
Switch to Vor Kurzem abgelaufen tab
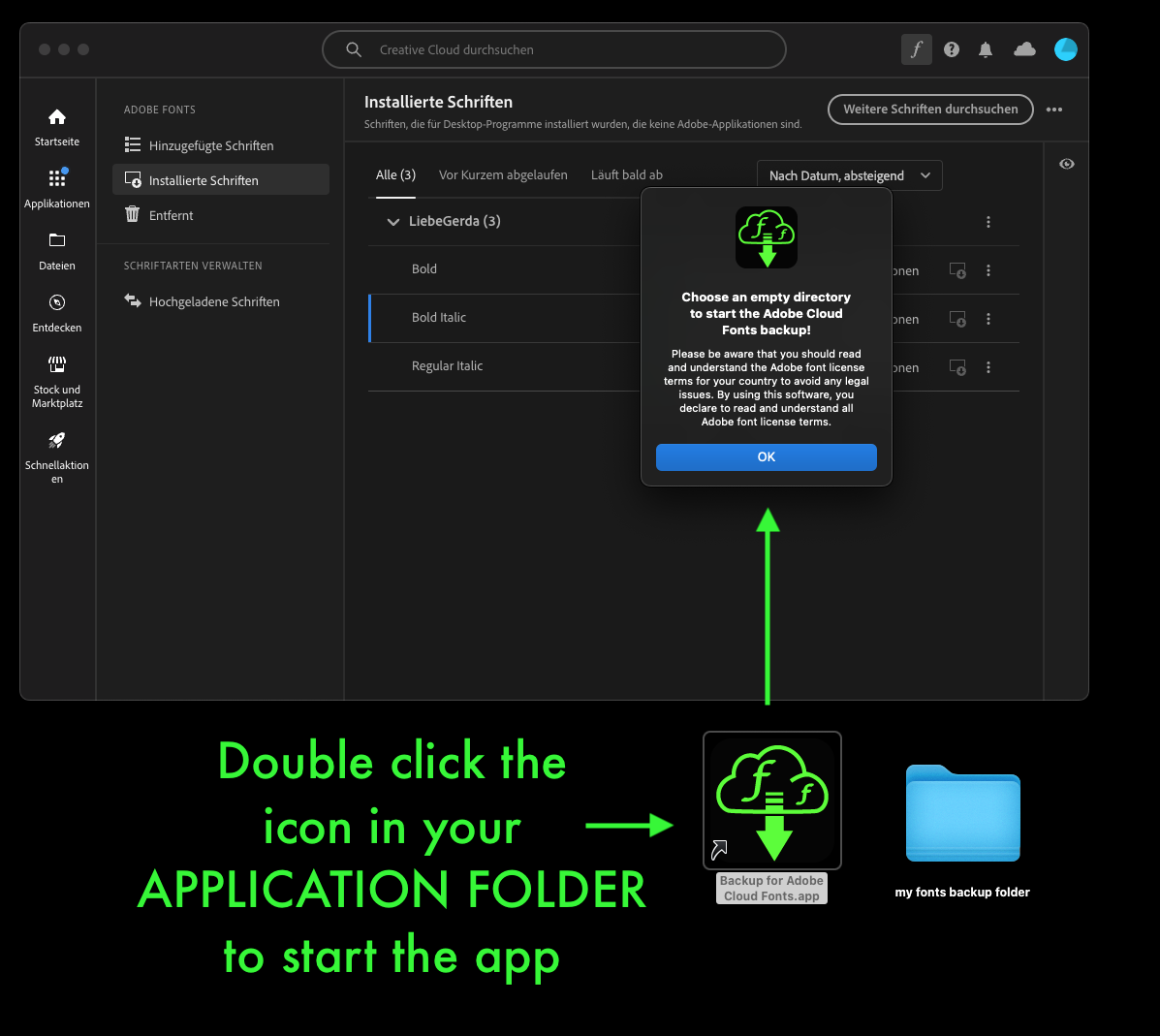tap(503, 175)
